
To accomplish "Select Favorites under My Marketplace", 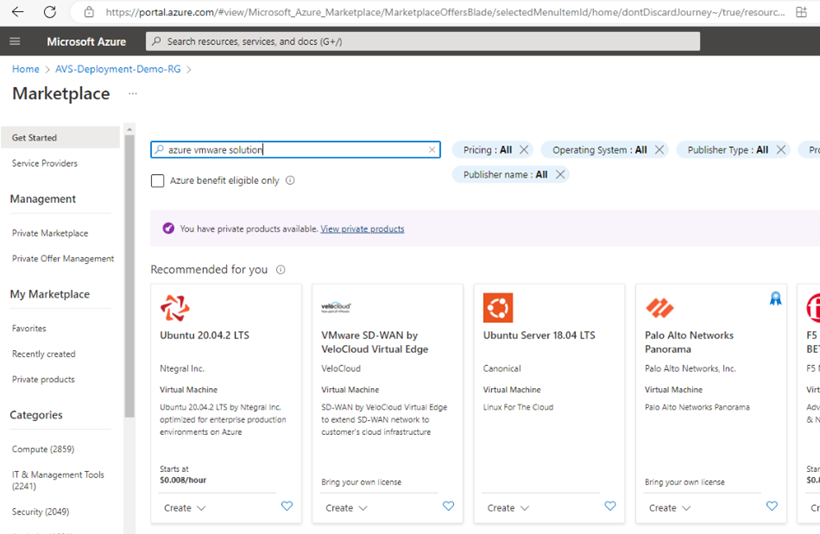I will (x=29, y=328).
